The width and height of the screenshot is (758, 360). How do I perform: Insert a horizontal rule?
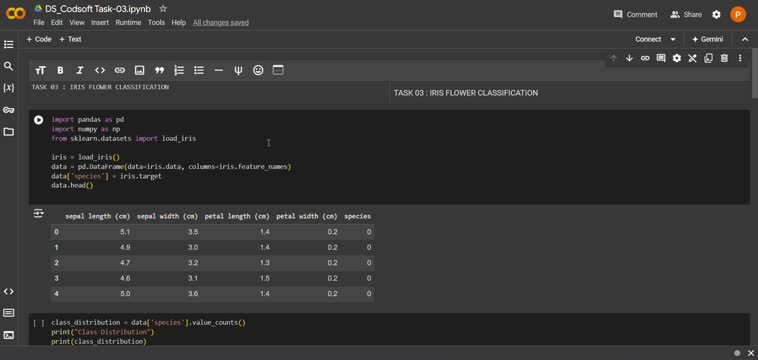click(219, 71)
